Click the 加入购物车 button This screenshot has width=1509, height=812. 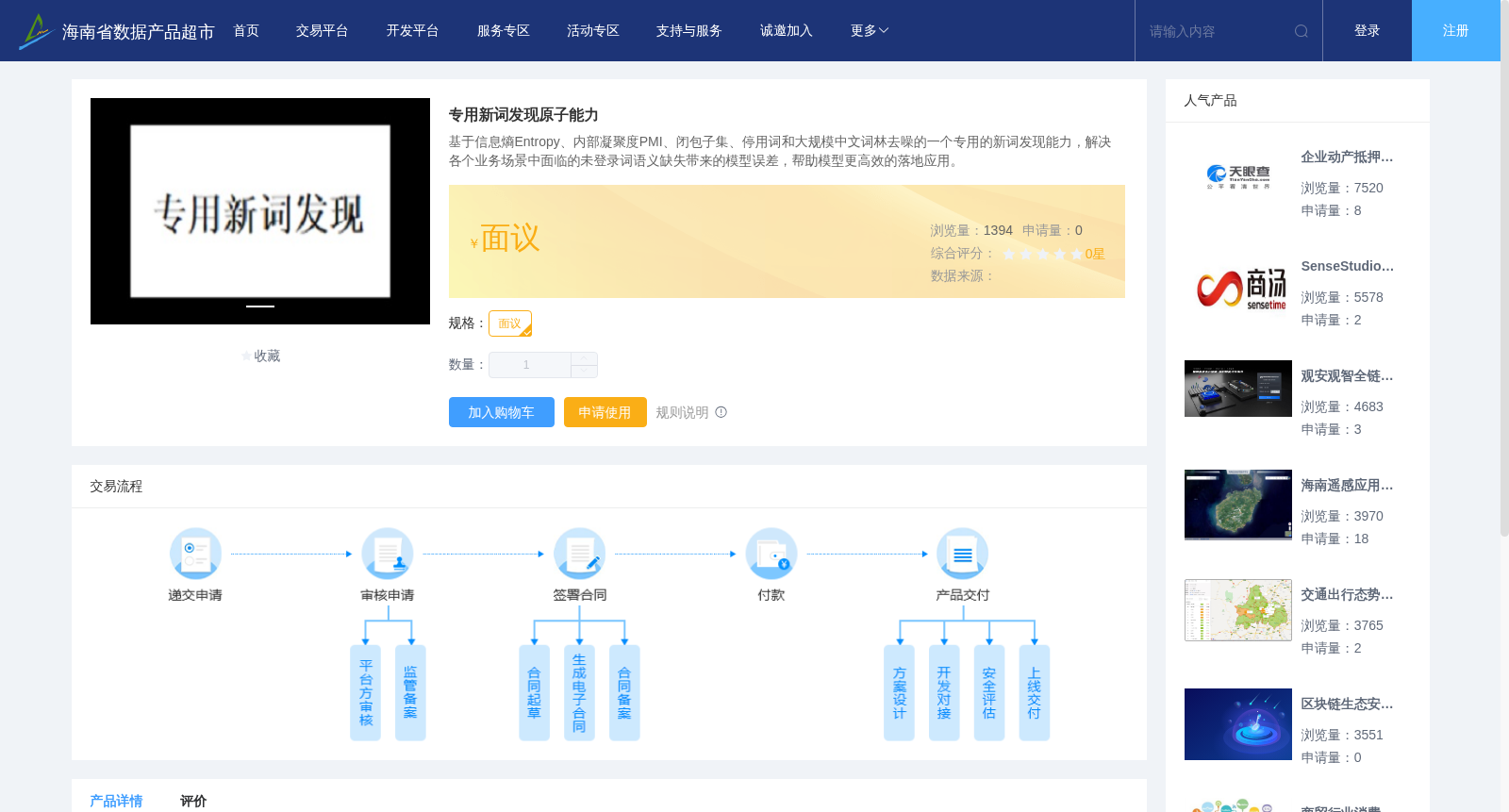pyautogui.click(x=502, y=412)
